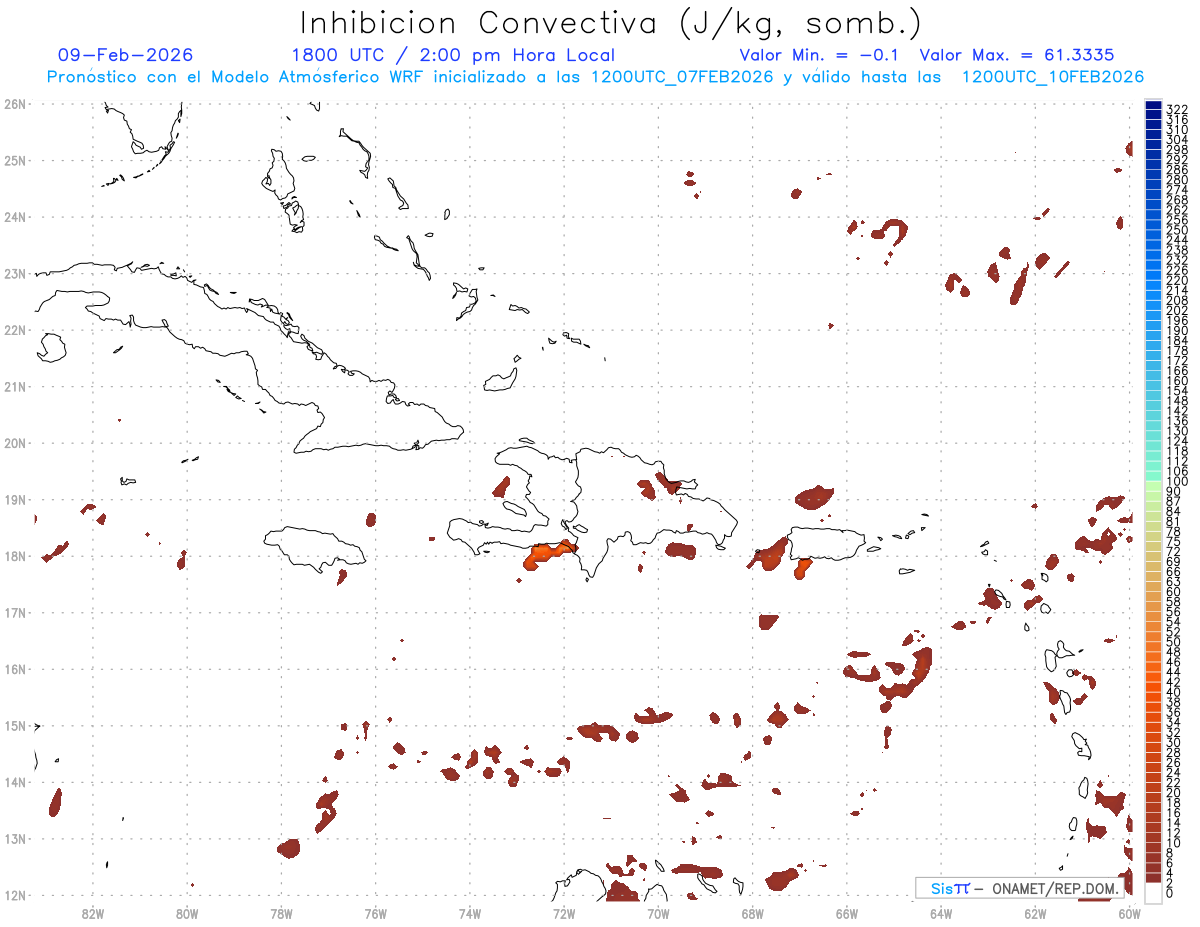The width and height of the screenshot is (1200, 927).
Task: Click the 13N latitude label
Action: pyautogui.click(x=15, y=838)
